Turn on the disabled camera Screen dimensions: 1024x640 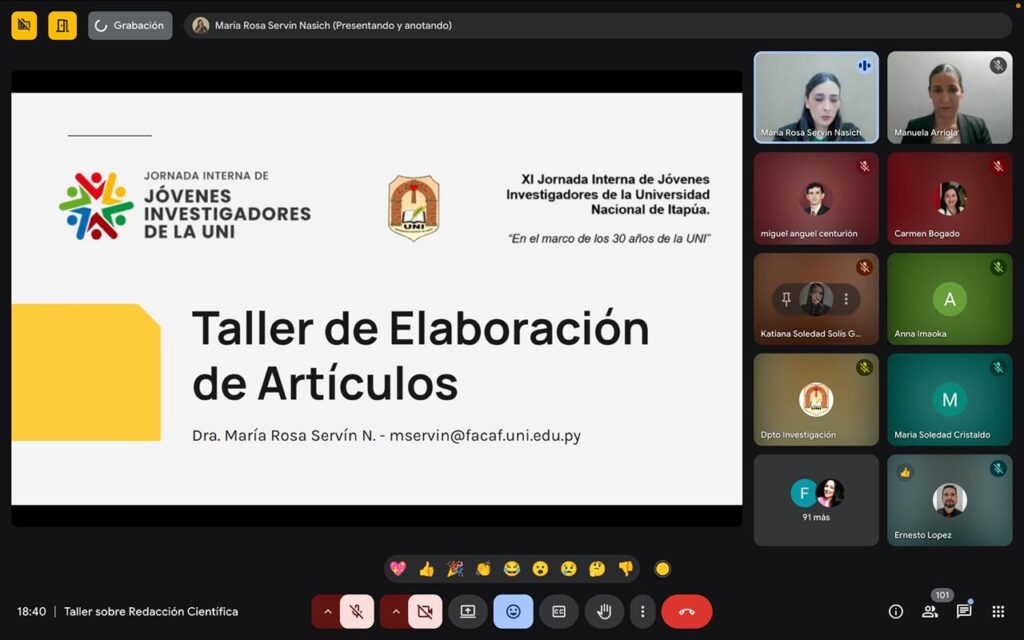[424, 611]
